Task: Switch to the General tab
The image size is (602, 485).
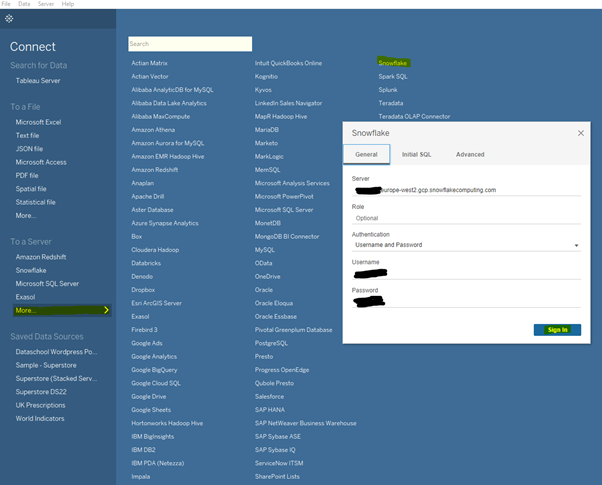Action: tap(366, 154)
